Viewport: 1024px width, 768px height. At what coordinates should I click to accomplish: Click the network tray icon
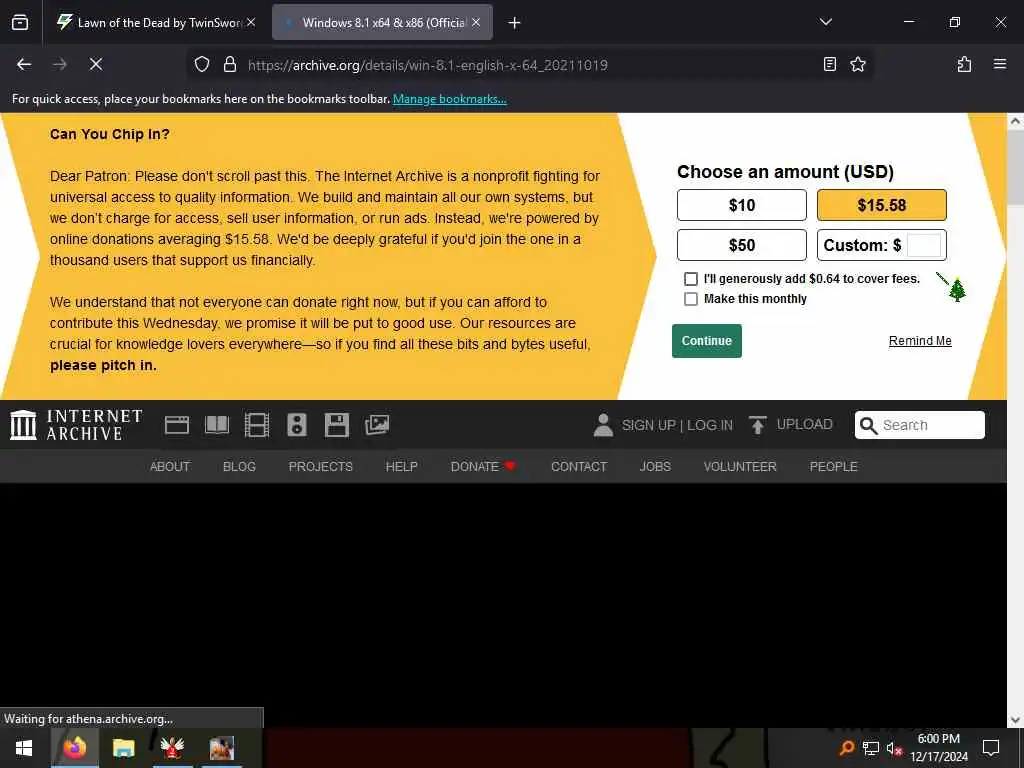pos(871,748)
